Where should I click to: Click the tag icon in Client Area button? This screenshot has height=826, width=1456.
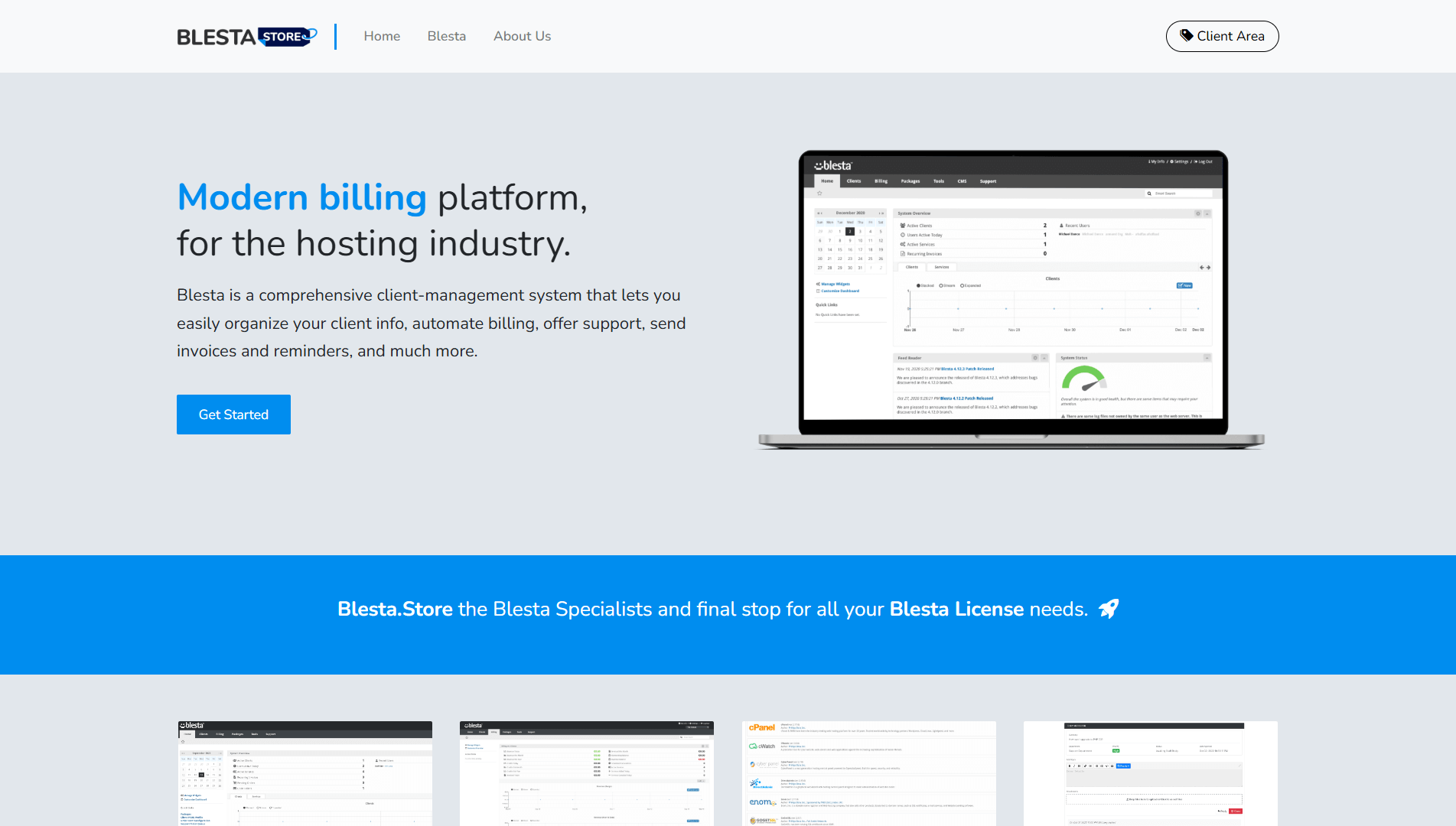coord(1186,35)
